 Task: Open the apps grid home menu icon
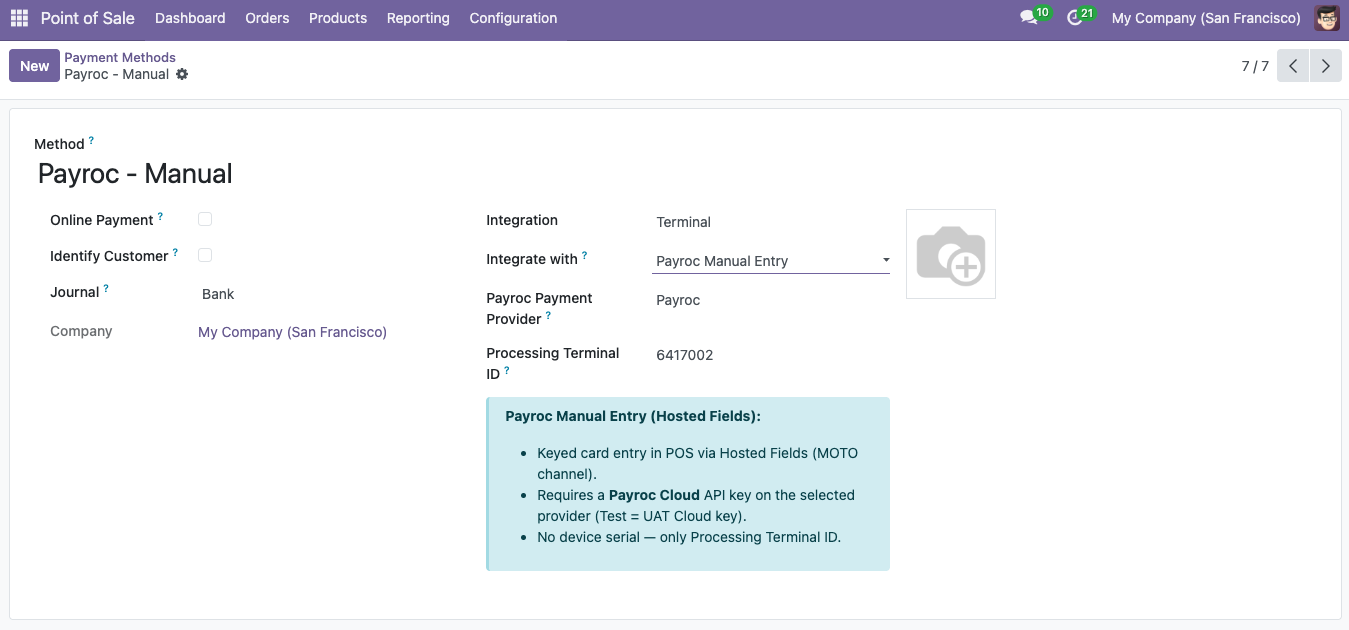(19, 18)
